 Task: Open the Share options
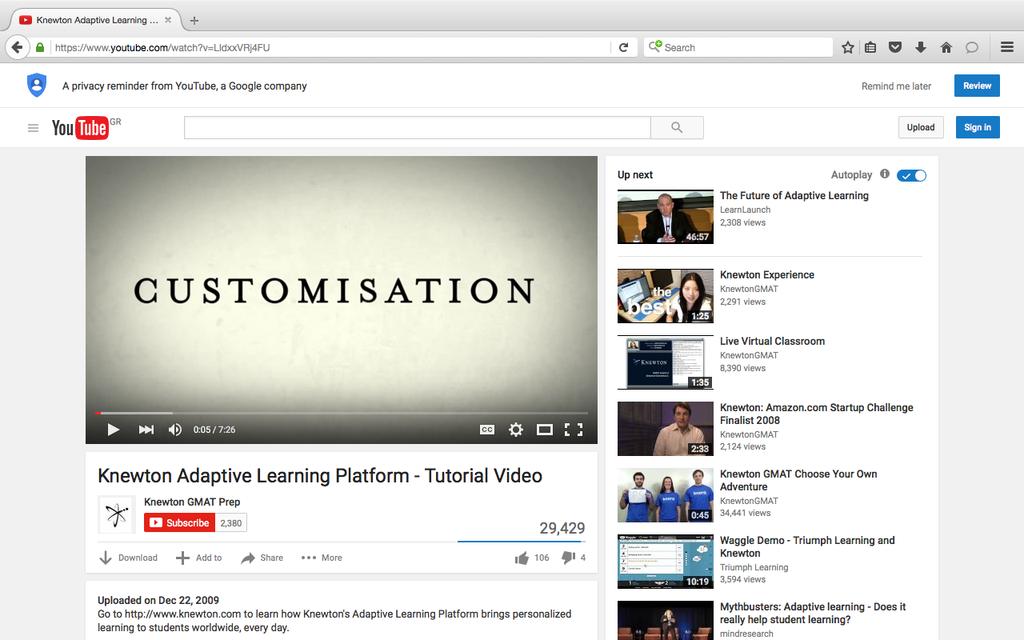click(262, 558)
